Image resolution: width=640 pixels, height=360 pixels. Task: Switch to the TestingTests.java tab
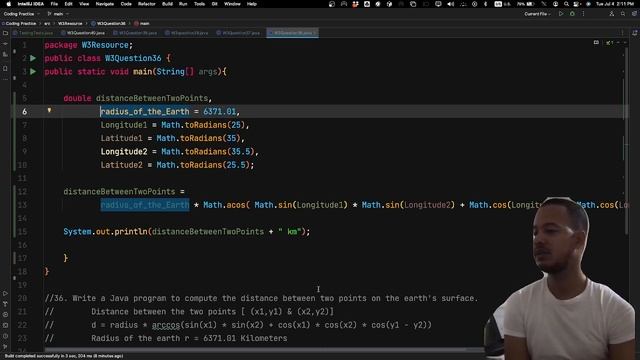(x=33, y=33)
